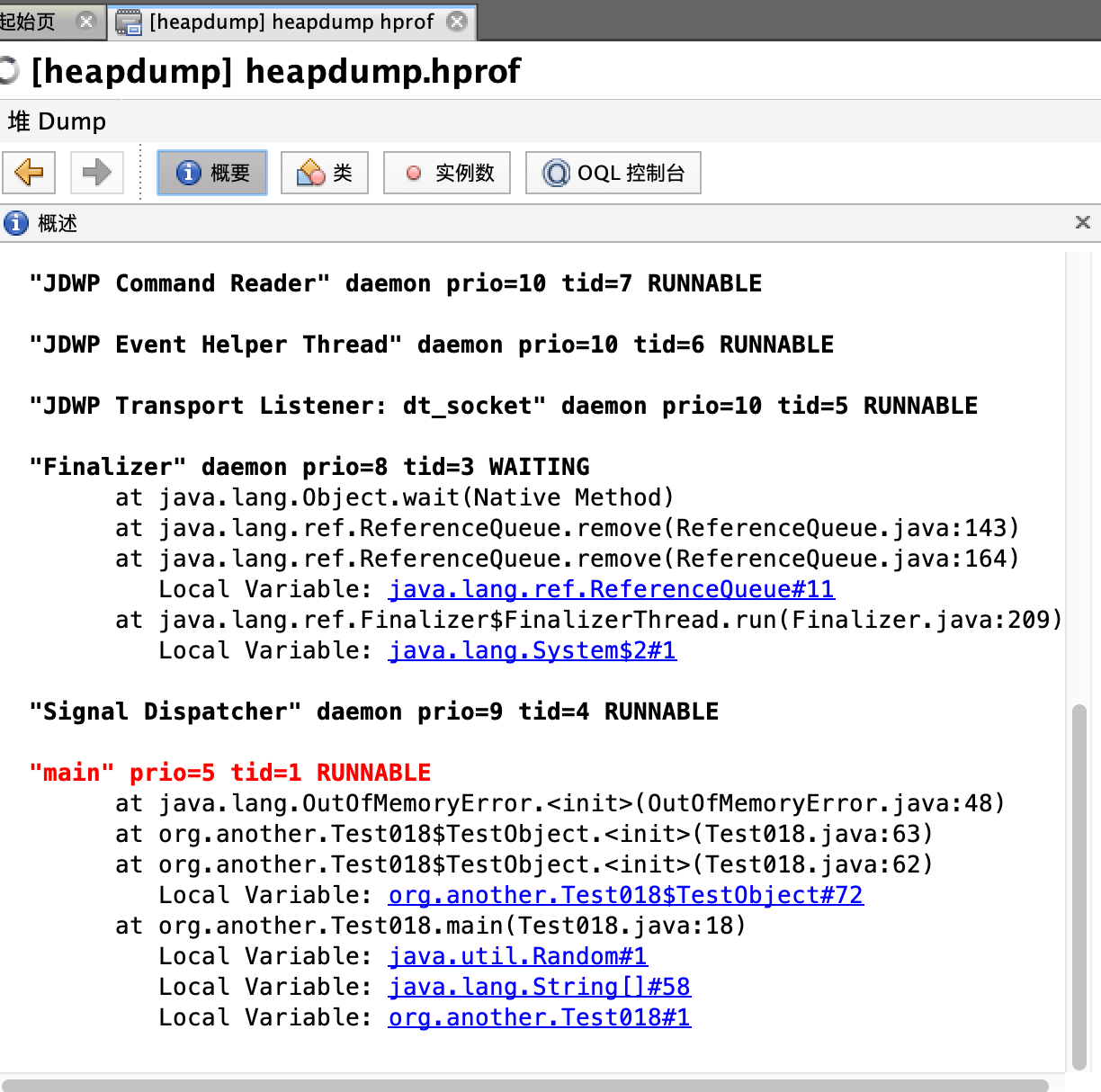
Task: Open the 概要 summary view
Action: (212, 173)
